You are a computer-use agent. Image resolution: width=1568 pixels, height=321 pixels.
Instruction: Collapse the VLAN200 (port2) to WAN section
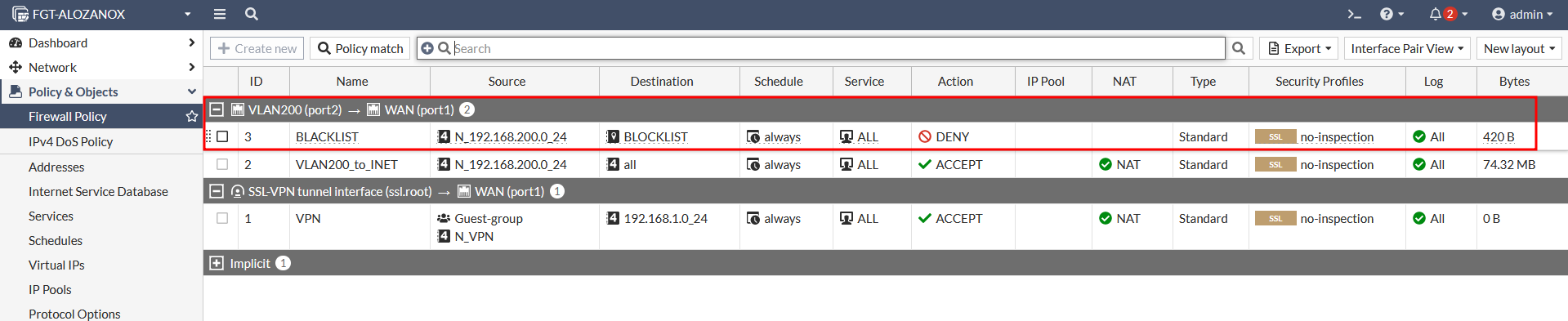(x=217, y=109)
